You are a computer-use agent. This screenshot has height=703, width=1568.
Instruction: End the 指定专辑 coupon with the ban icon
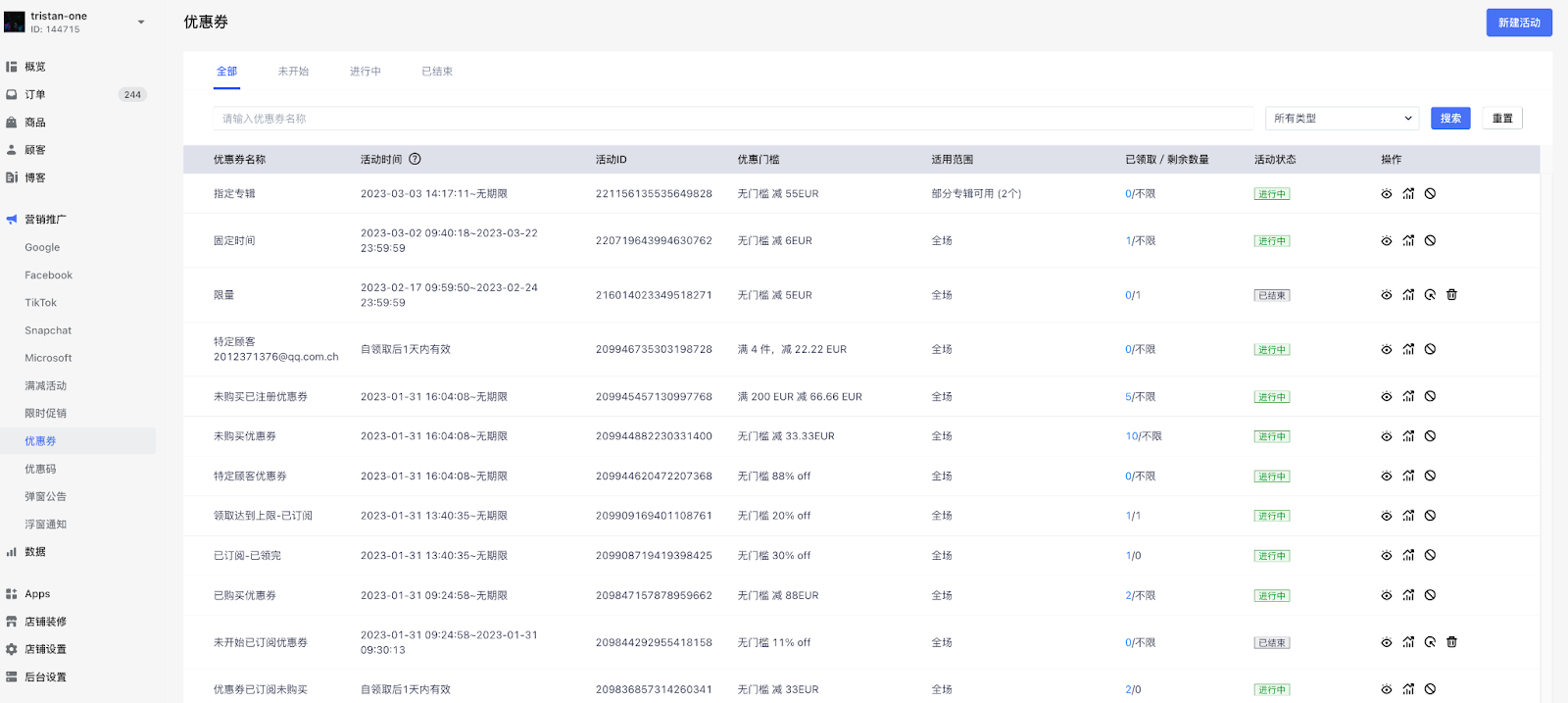tap(1430, 194)
